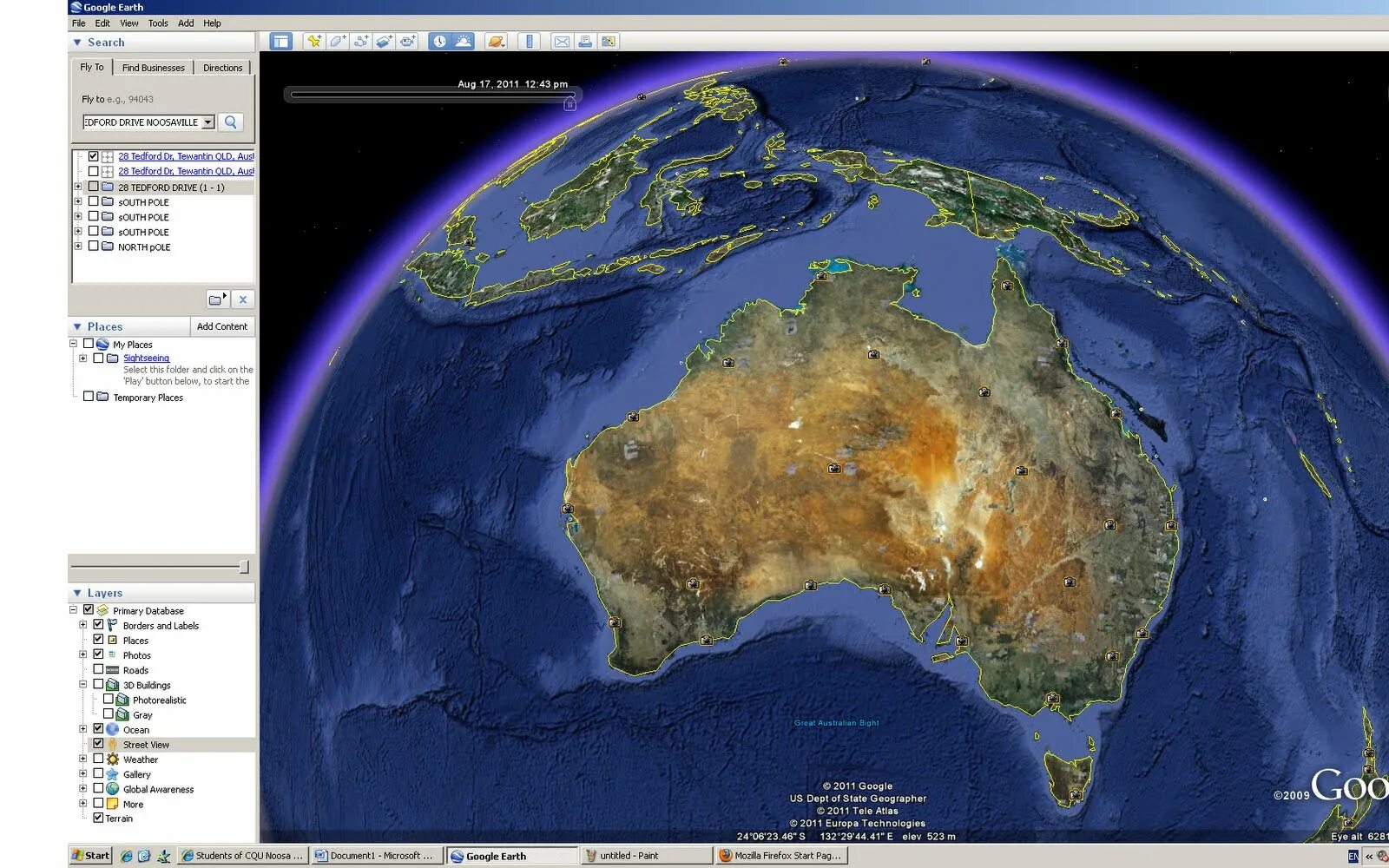
Task: Click the Places opacity slider handle
Action: (x=244, y=567)
